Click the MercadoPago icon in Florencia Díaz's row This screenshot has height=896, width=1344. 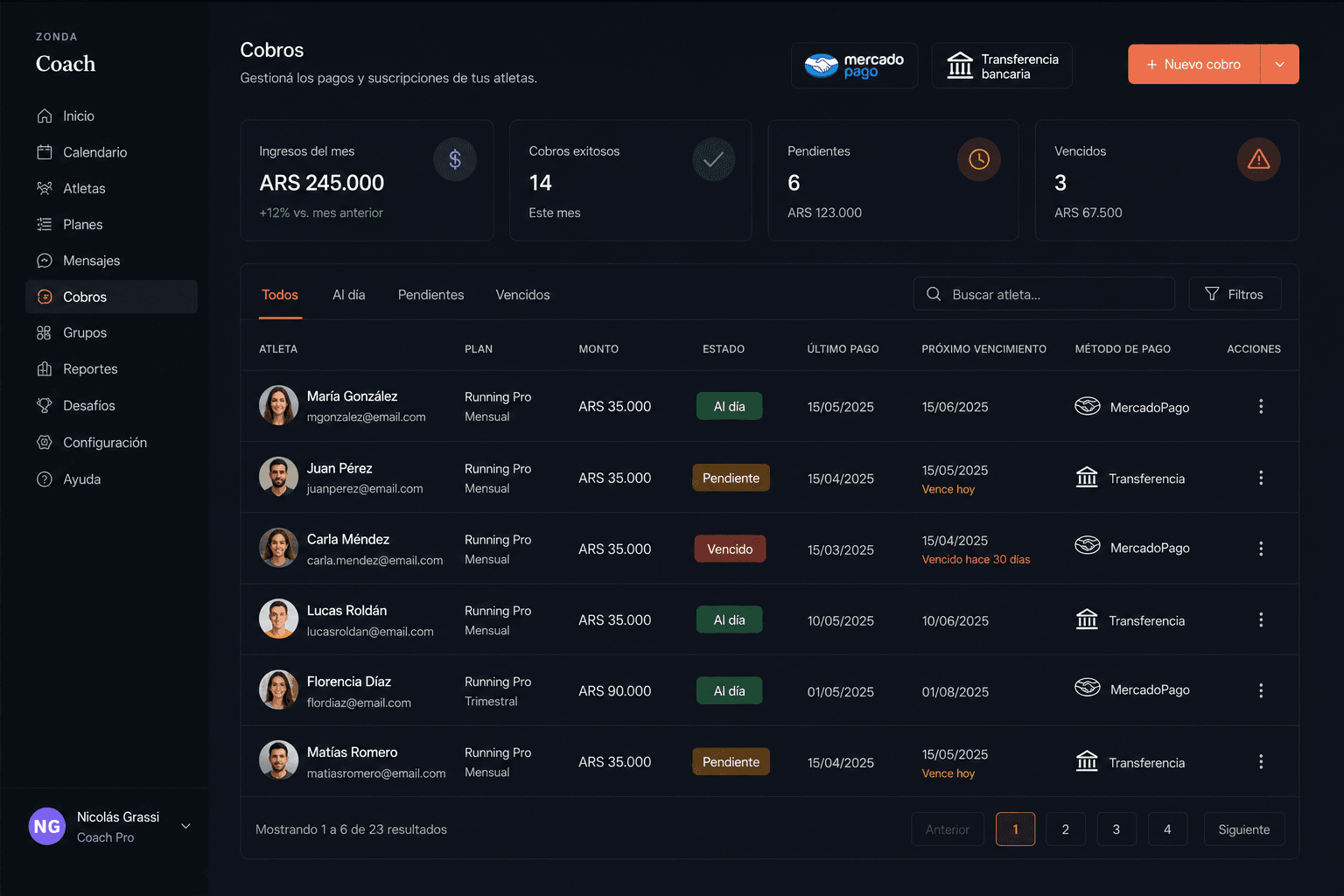1088,688
